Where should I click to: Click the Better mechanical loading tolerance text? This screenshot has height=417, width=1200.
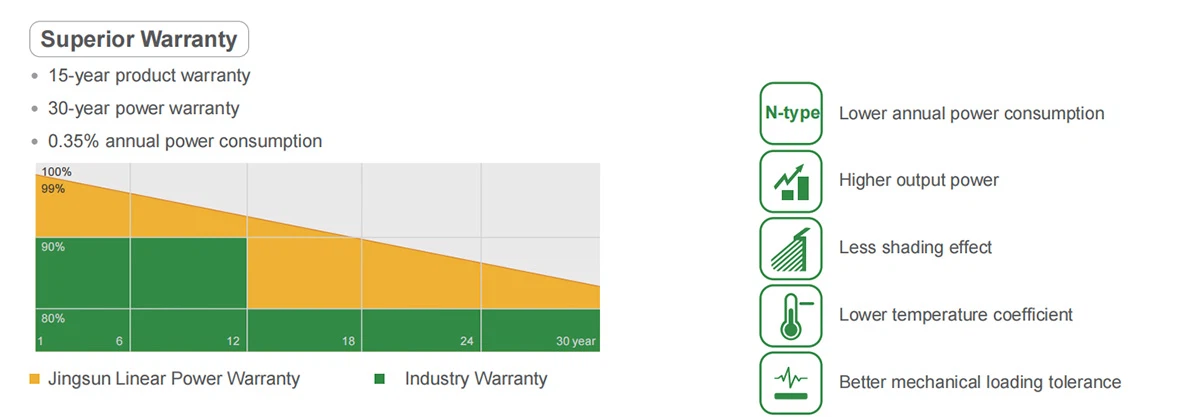tap(979, 382)
